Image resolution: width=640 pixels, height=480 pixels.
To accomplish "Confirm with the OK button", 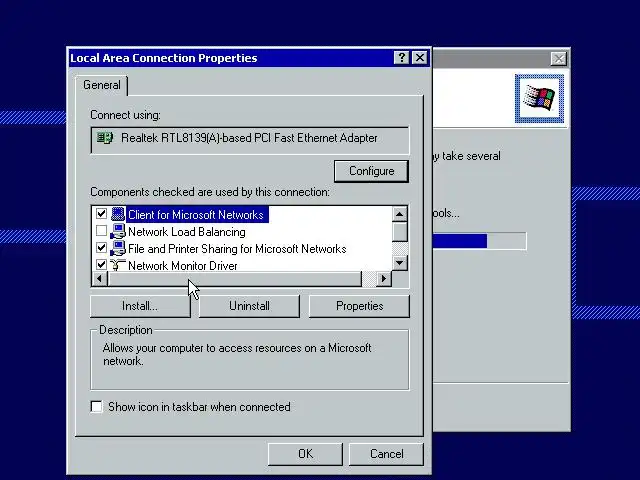I will (305, 454).
